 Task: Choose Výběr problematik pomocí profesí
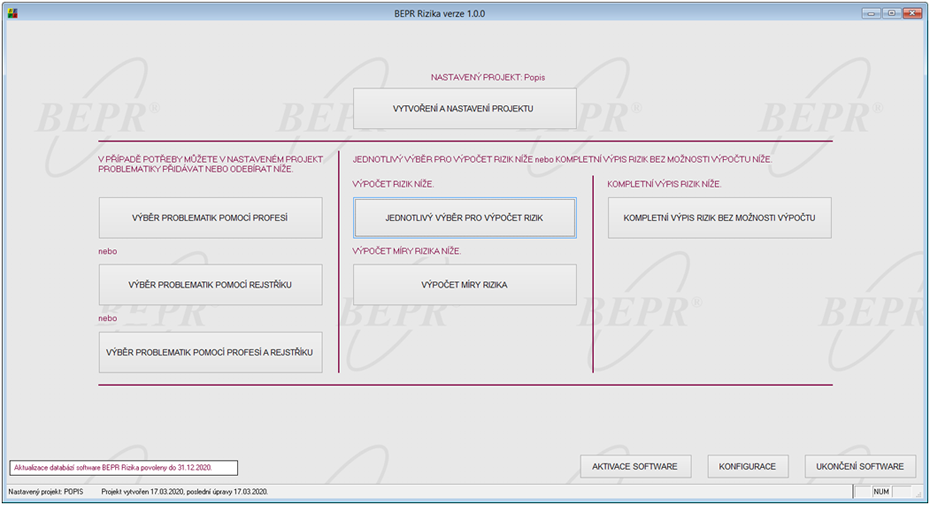(x=211, y=218)
